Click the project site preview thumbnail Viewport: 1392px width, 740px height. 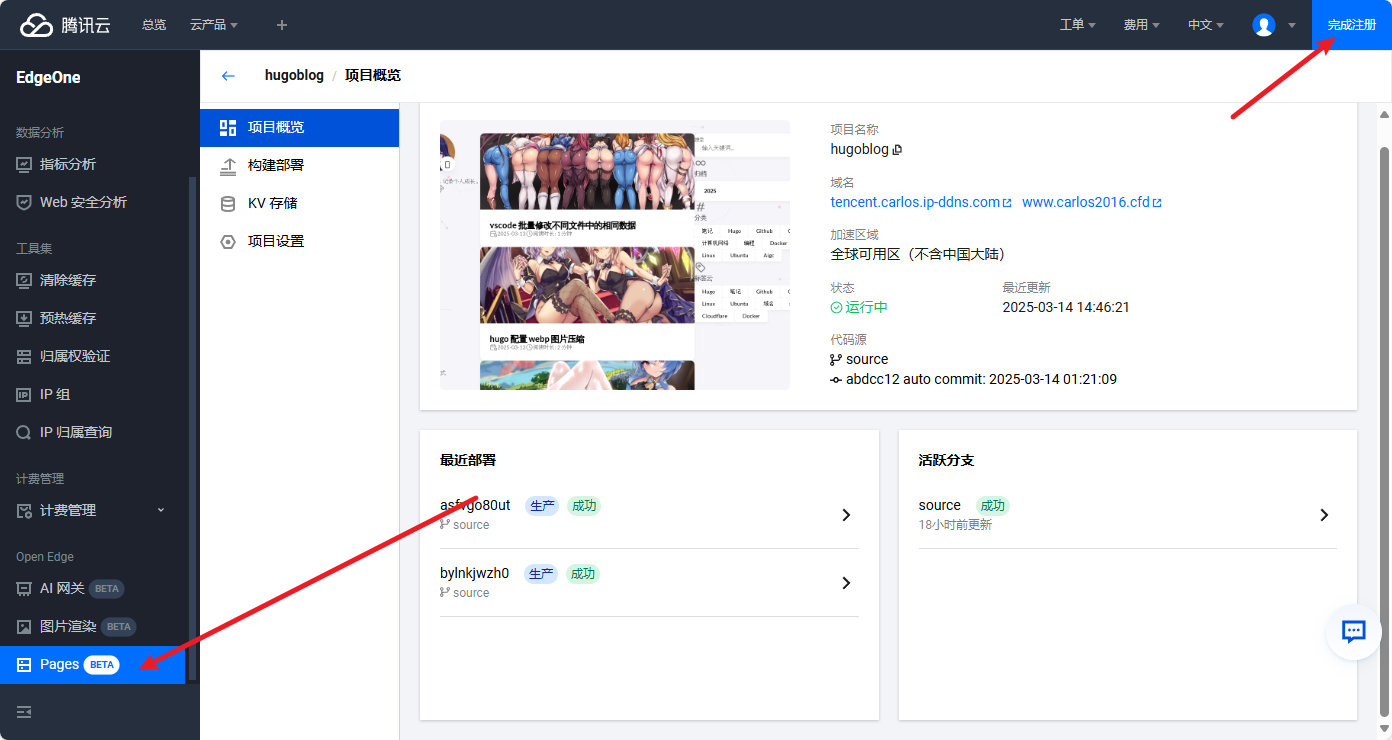pyautogui.click(x=615, y=255)
